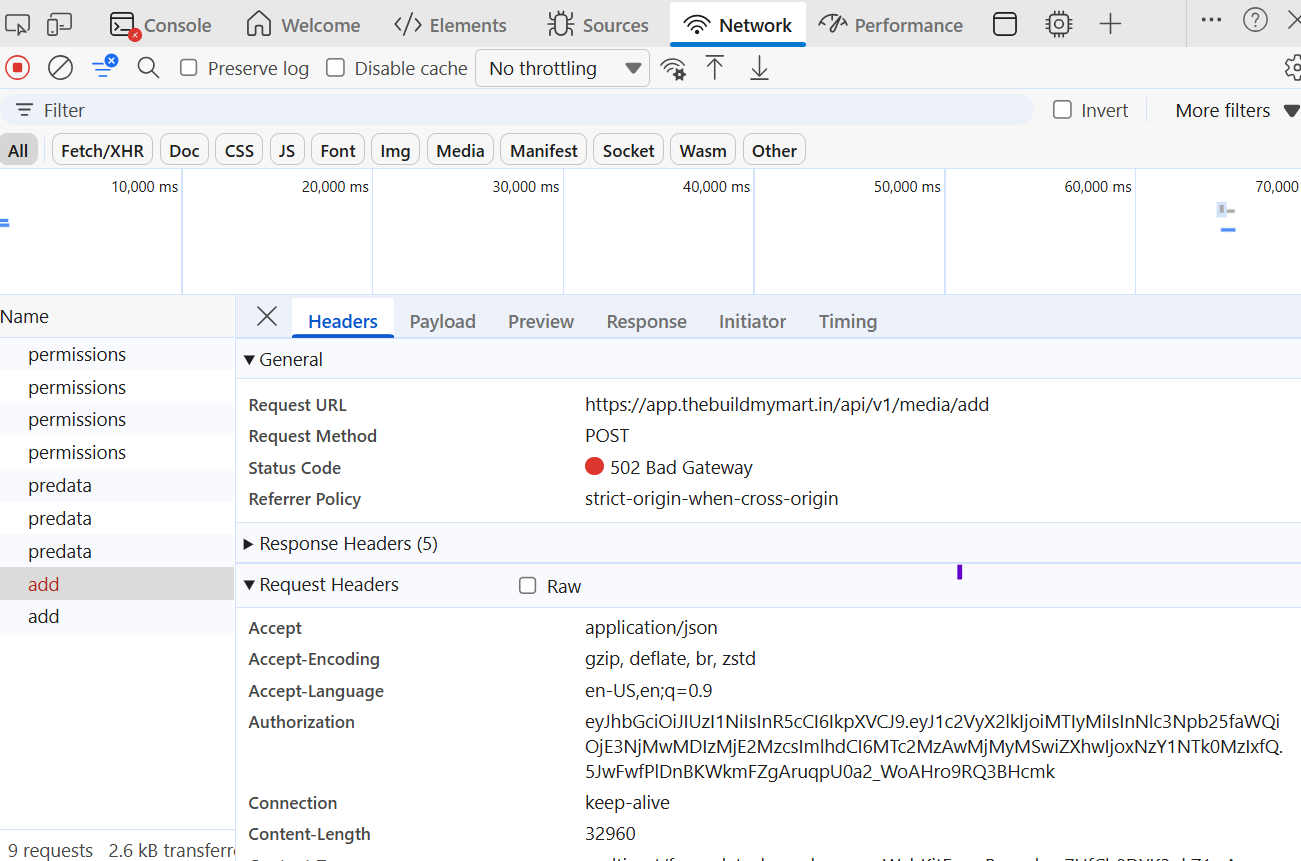Select the Headers tab
Screen dimensions: 1301x861
(343, 321)
